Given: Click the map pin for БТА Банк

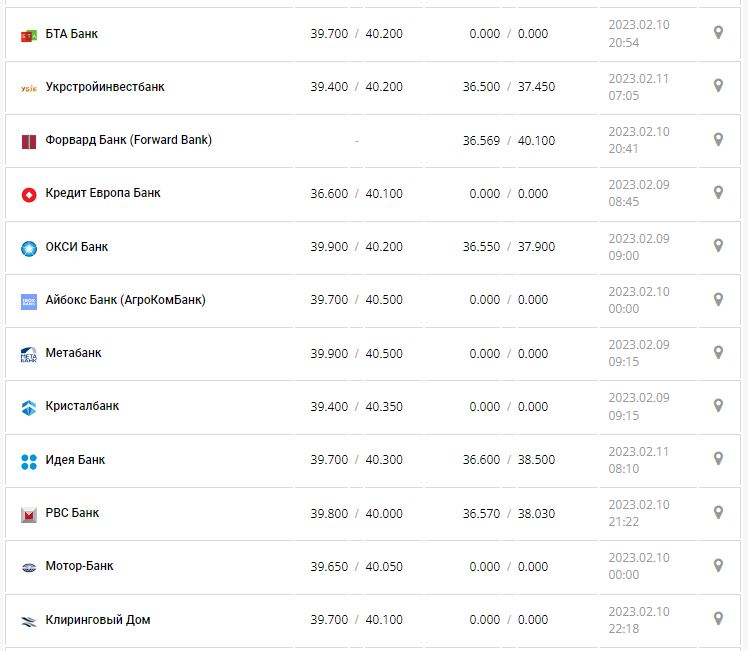Looking at the screenshot, I should (717, 33).
